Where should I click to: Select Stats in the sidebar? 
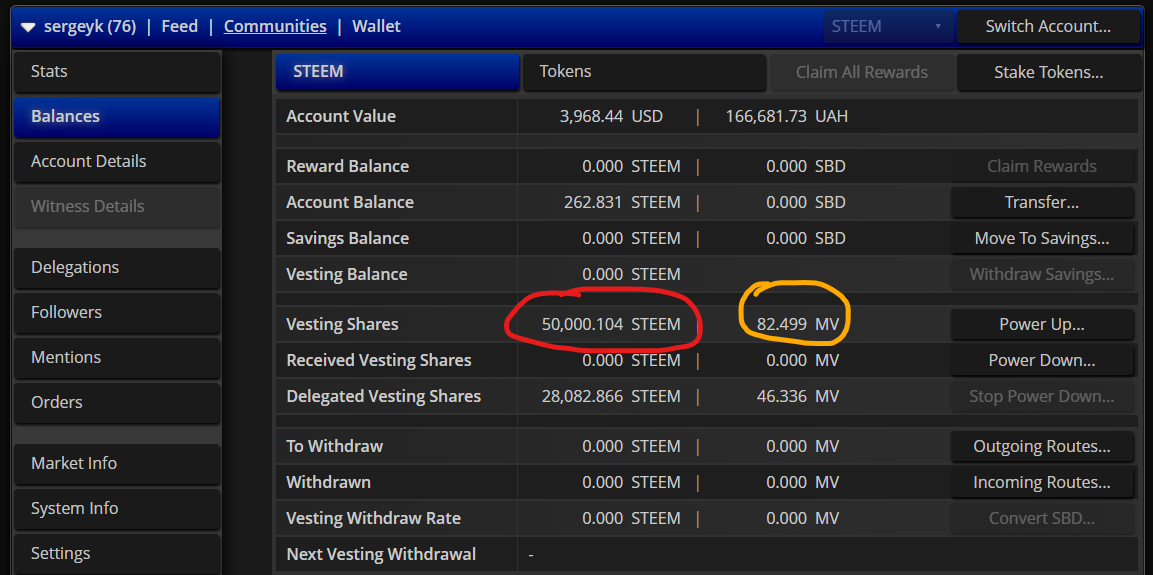coord(117,71)
